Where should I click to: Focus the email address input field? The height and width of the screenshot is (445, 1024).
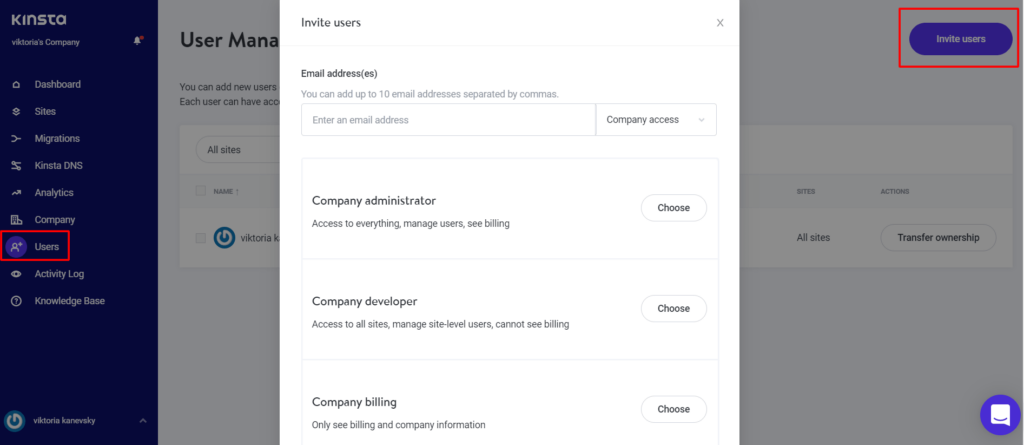(448, 120)
